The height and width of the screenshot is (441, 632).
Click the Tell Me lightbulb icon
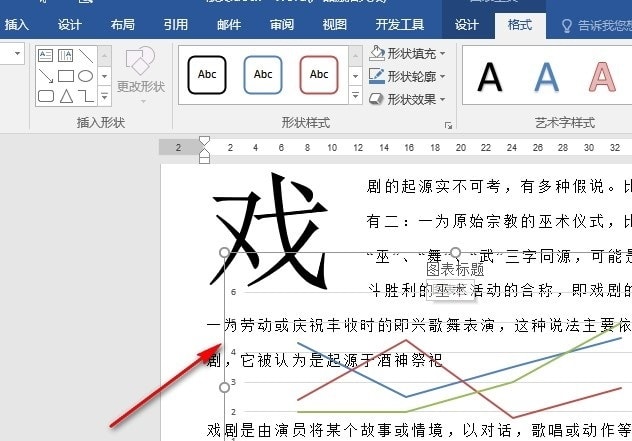pyautogui.click(x=567, y=26)
